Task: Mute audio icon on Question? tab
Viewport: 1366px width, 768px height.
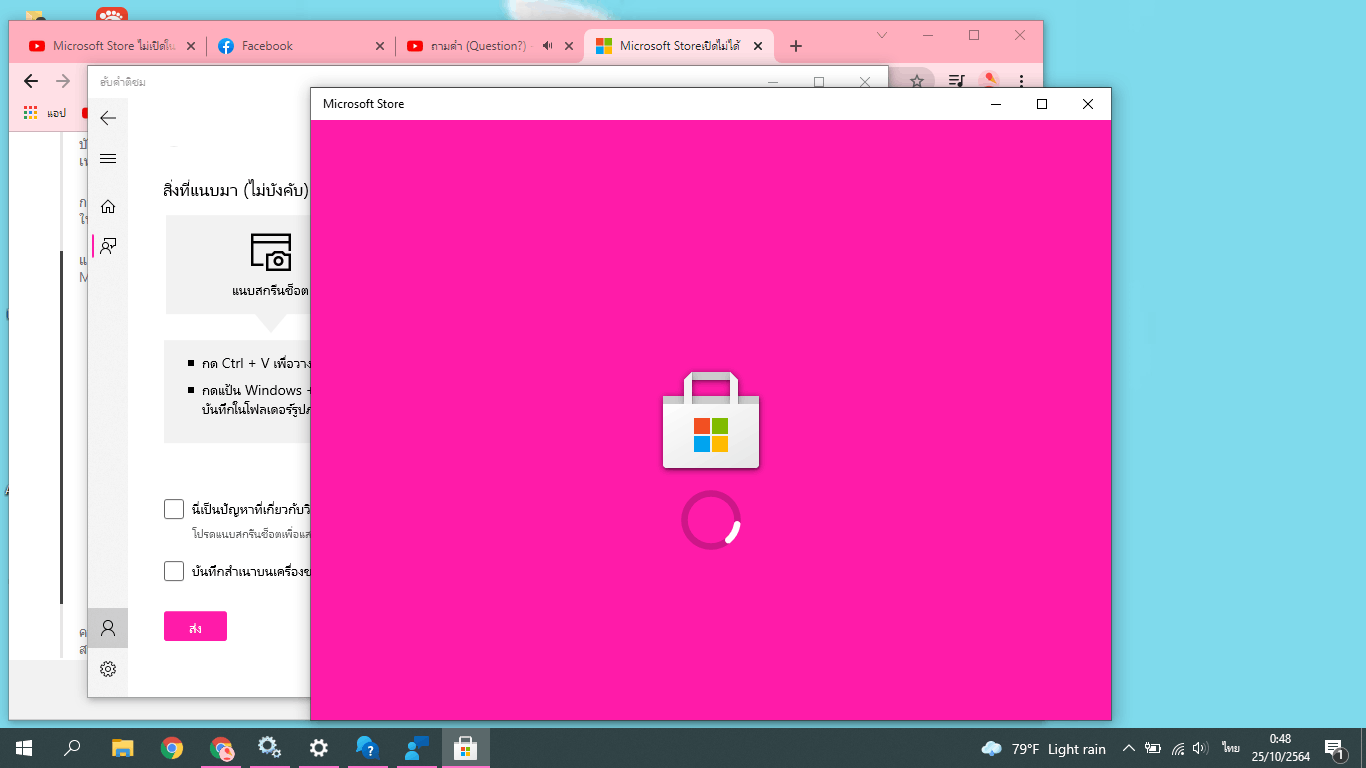Action: coord(547,46)
